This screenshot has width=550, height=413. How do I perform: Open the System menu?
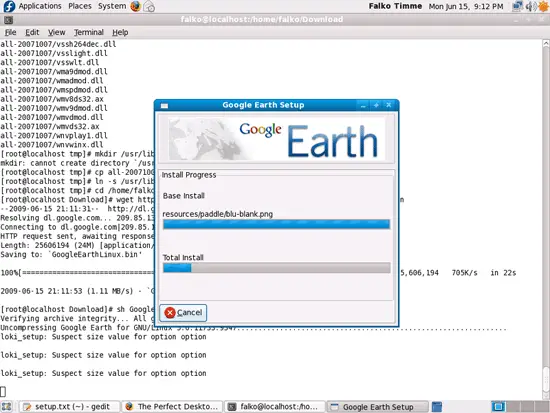click(112, 6)
